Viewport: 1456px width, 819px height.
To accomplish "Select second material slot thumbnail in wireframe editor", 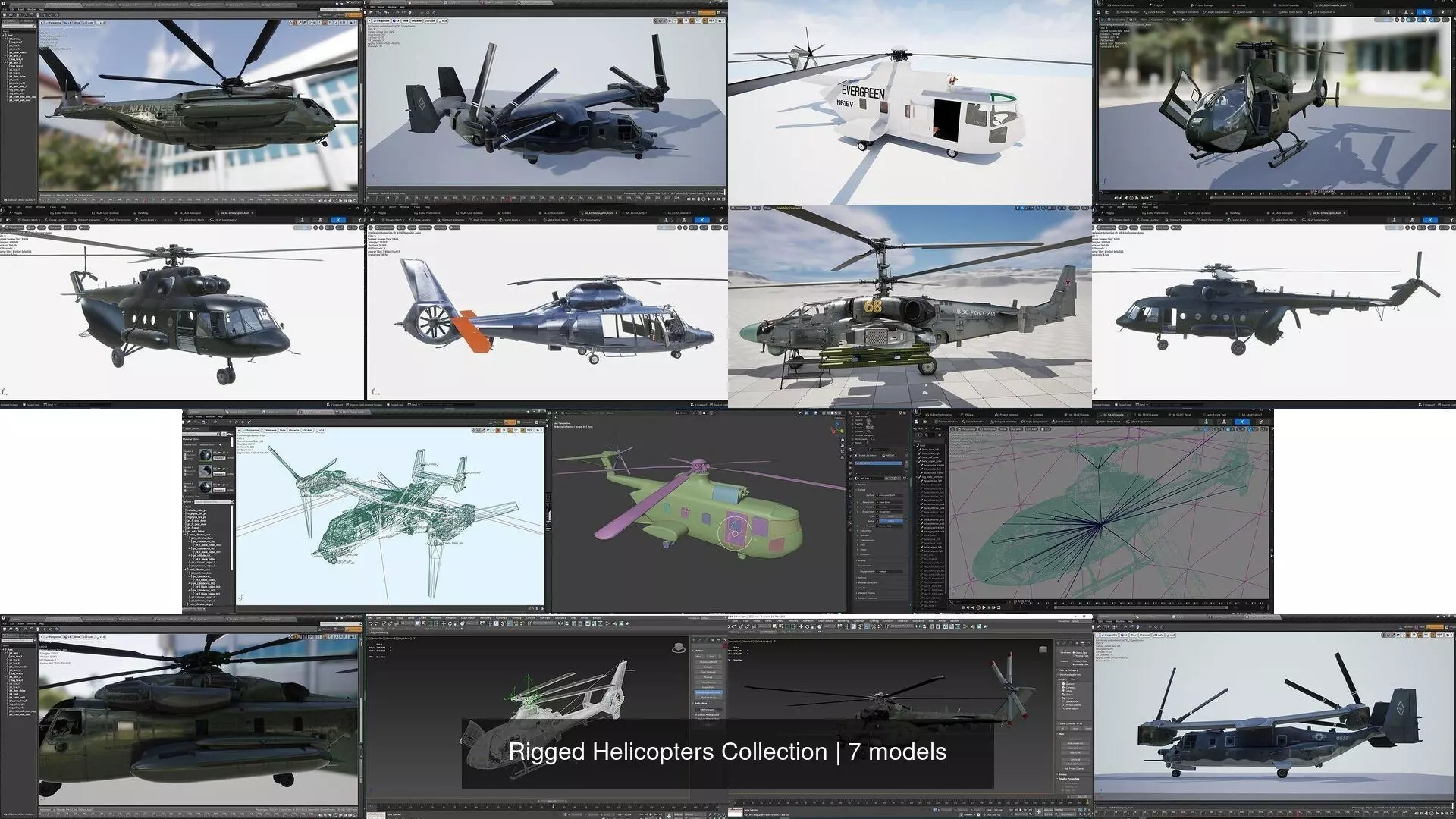I will (206, 471).
